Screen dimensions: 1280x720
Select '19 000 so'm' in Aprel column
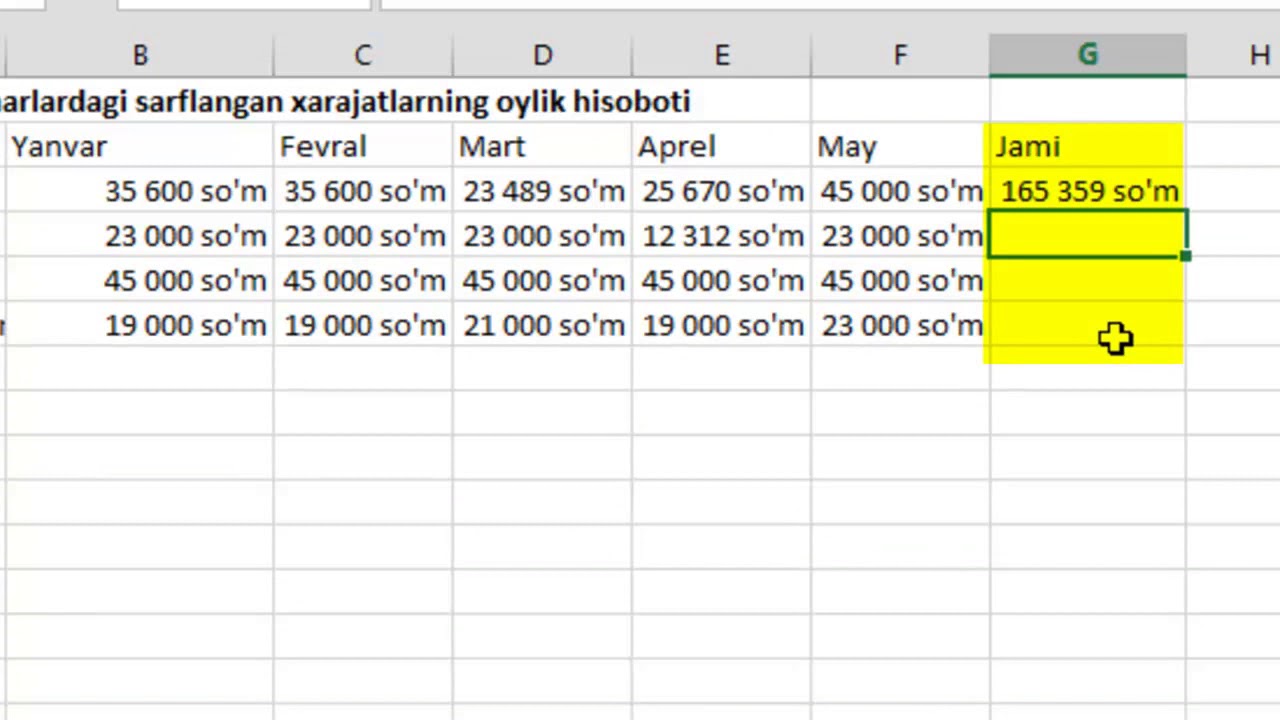click(721, 326)
